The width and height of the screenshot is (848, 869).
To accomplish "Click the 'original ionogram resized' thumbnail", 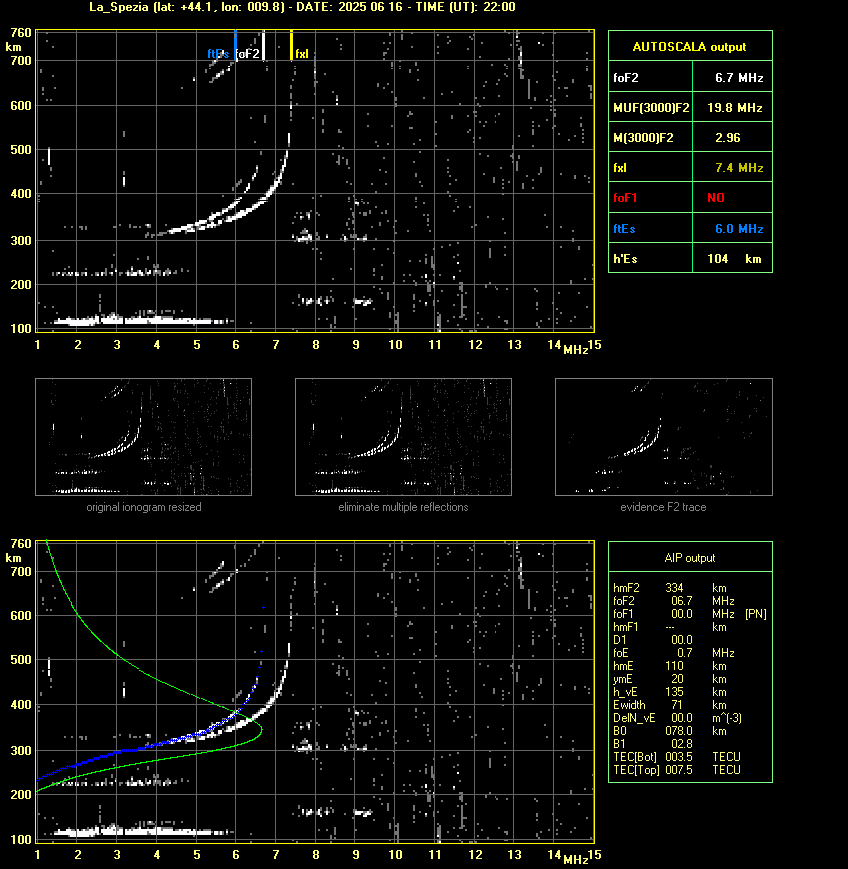I will [144, 437].
